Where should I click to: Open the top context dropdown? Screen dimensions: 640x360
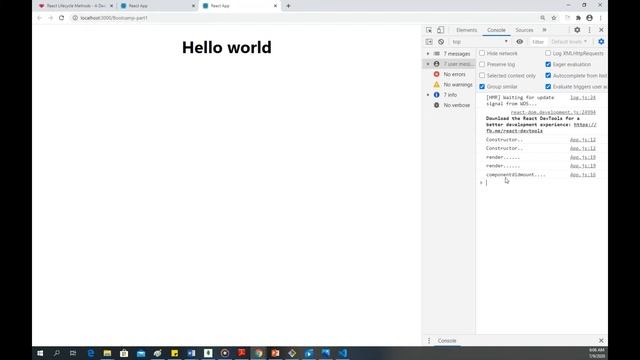(480, 42)
